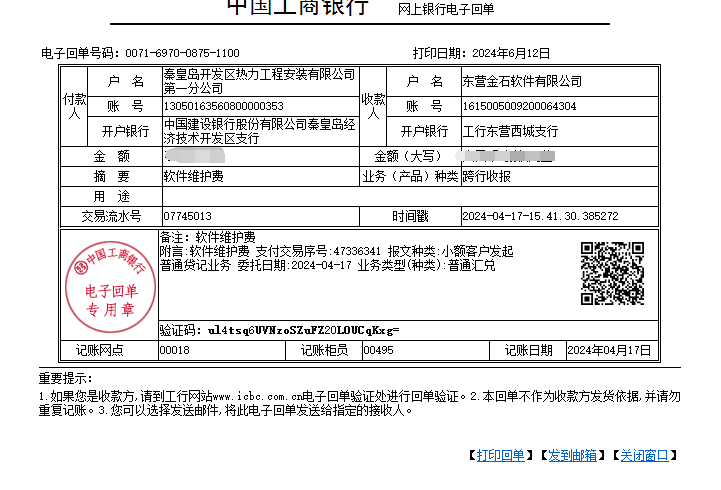Select timestamp 2024-04-17-15.41.30.385272

coord(540,216)
